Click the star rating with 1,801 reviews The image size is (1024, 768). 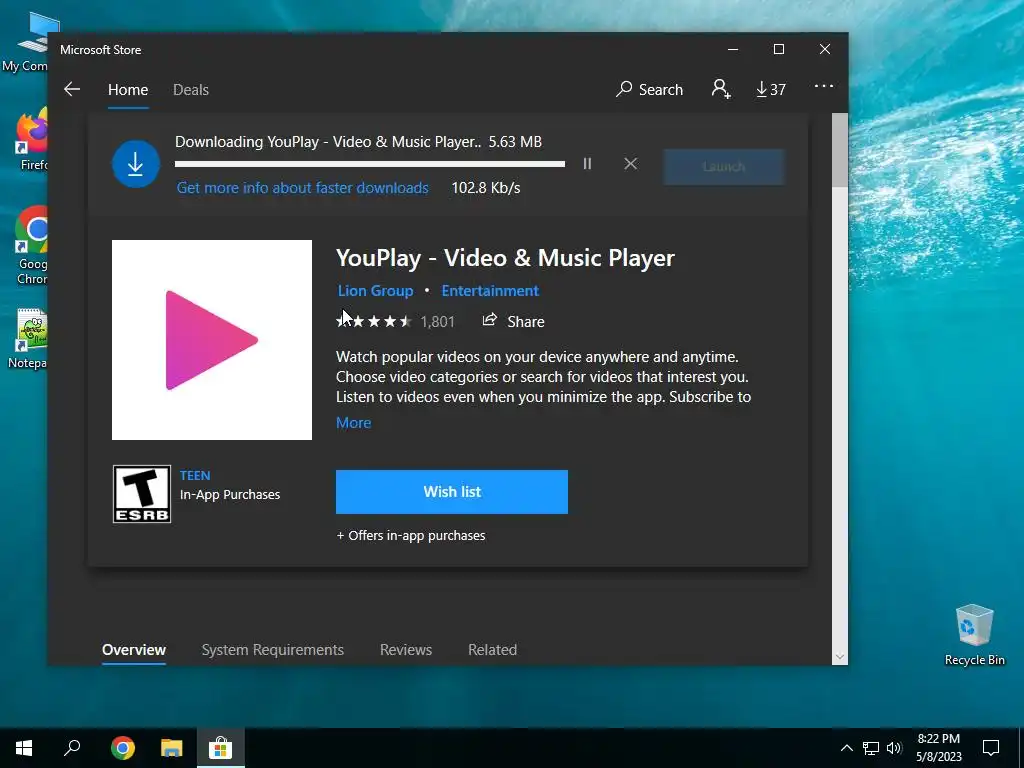click(395, 321)
